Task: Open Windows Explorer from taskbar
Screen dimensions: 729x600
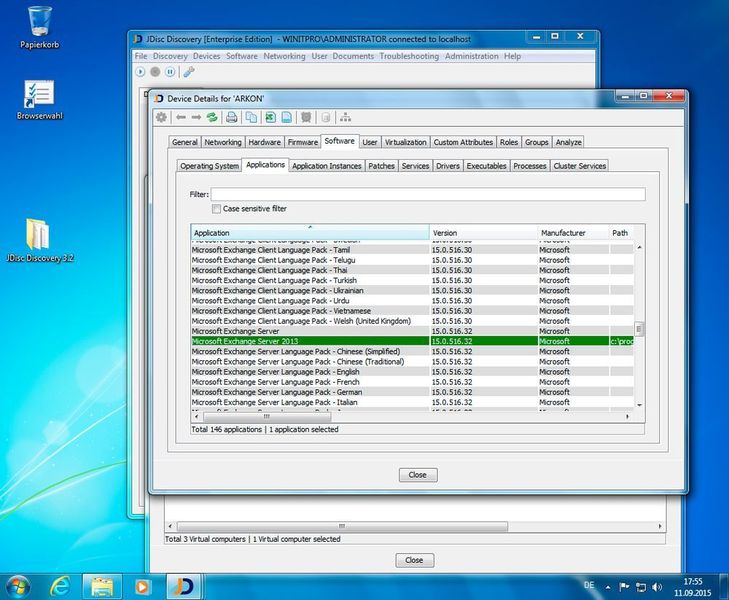Action: tap(102, 587)
